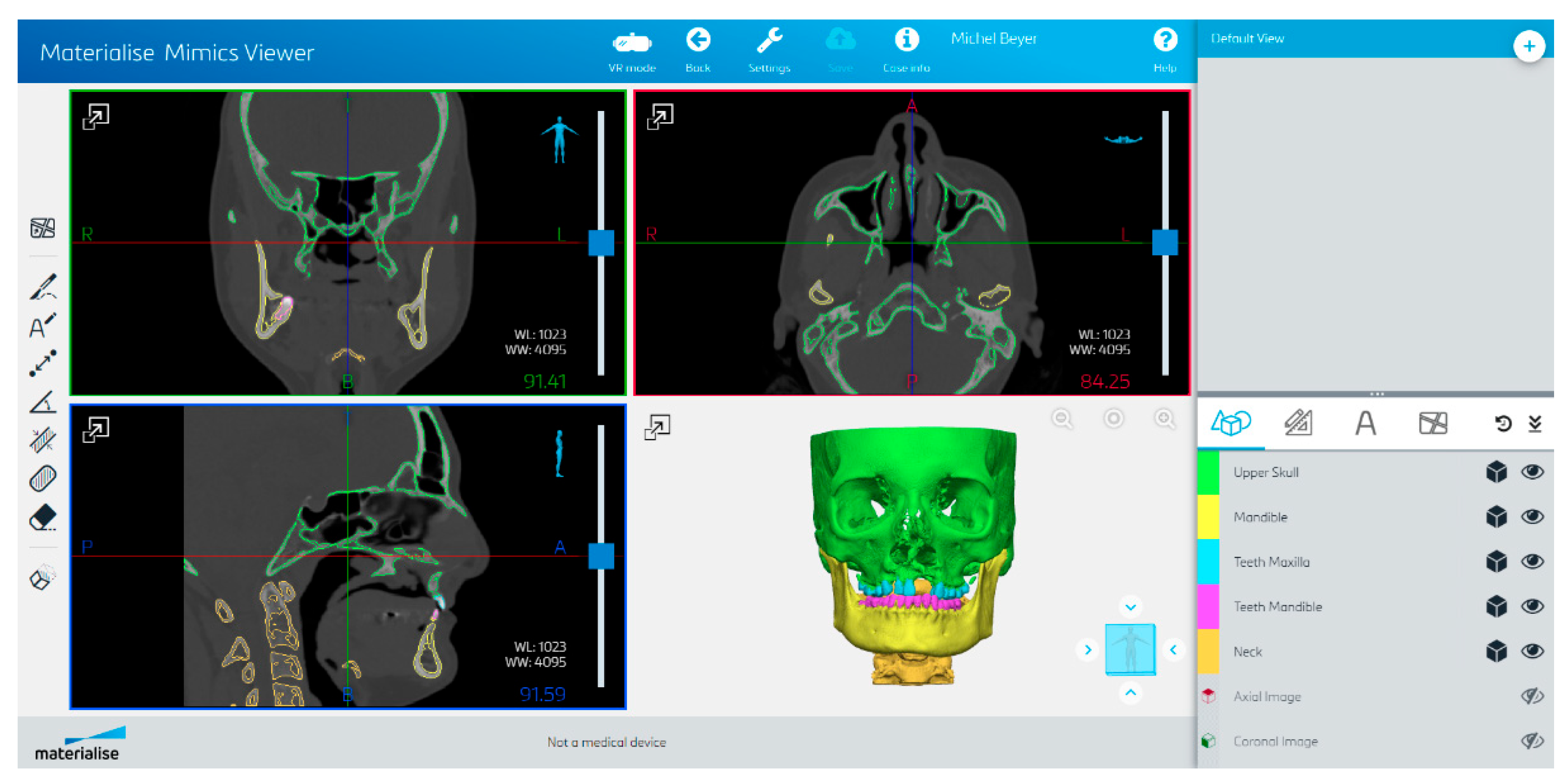Rotate 3D view with down chevron
This screenshot has width=1568, height=781.
1130,607
